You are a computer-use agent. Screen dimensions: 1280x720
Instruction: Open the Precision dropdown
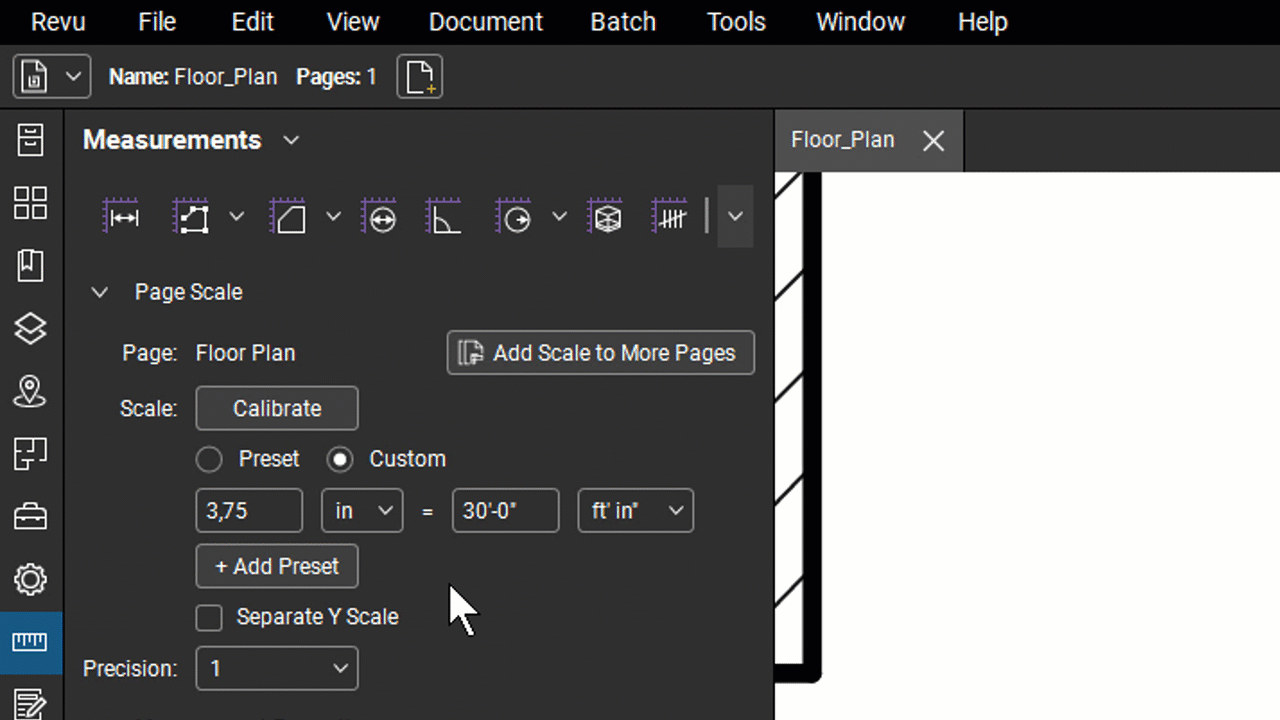tap(277, 669)
